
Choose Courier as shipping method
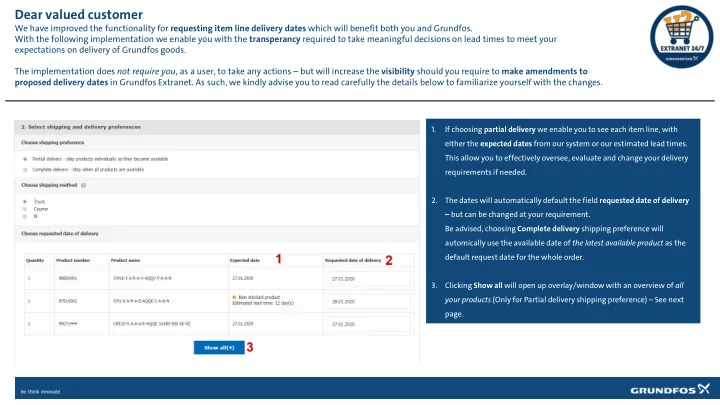click(x=25, y=209)
